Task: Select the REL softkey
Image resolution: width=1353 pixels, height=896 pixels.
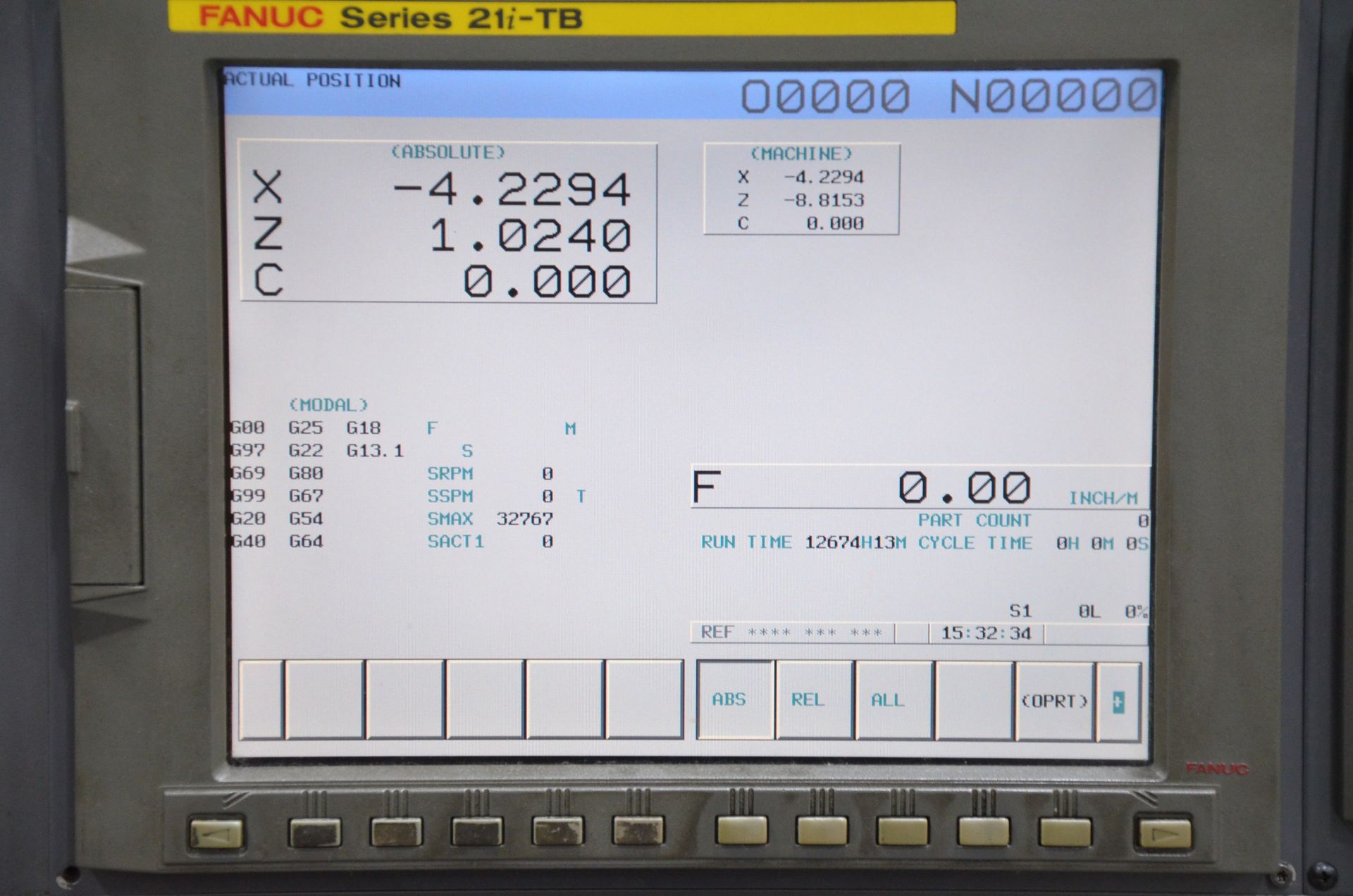Action: (x=815, y=700)
